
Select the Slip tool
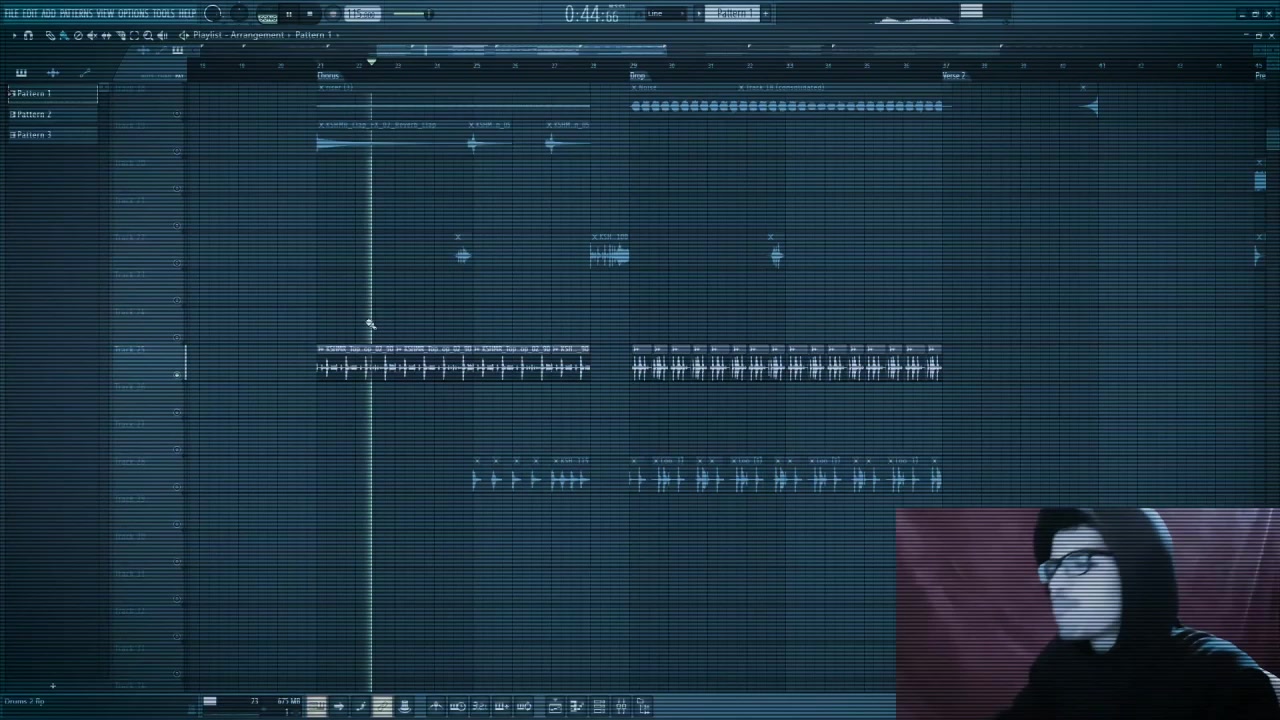[106, 35]
